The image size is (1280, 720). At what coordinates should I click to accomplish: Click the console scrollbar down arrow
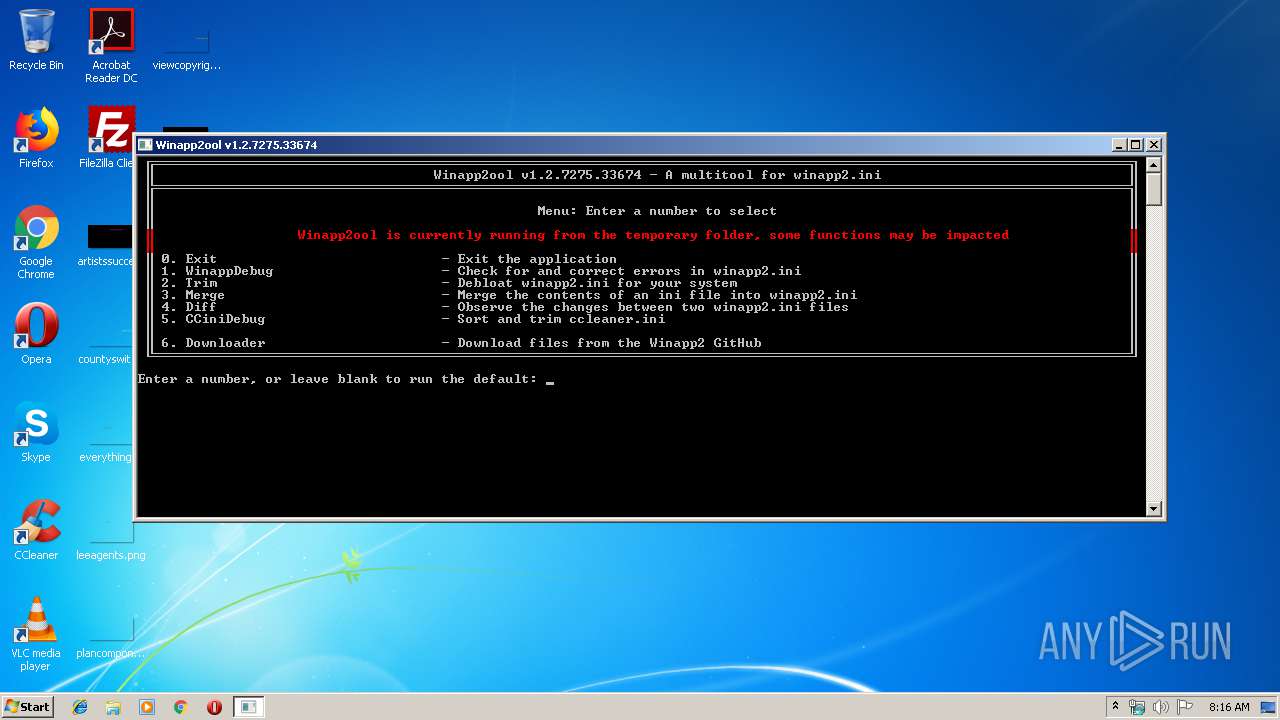(1153, 509)
